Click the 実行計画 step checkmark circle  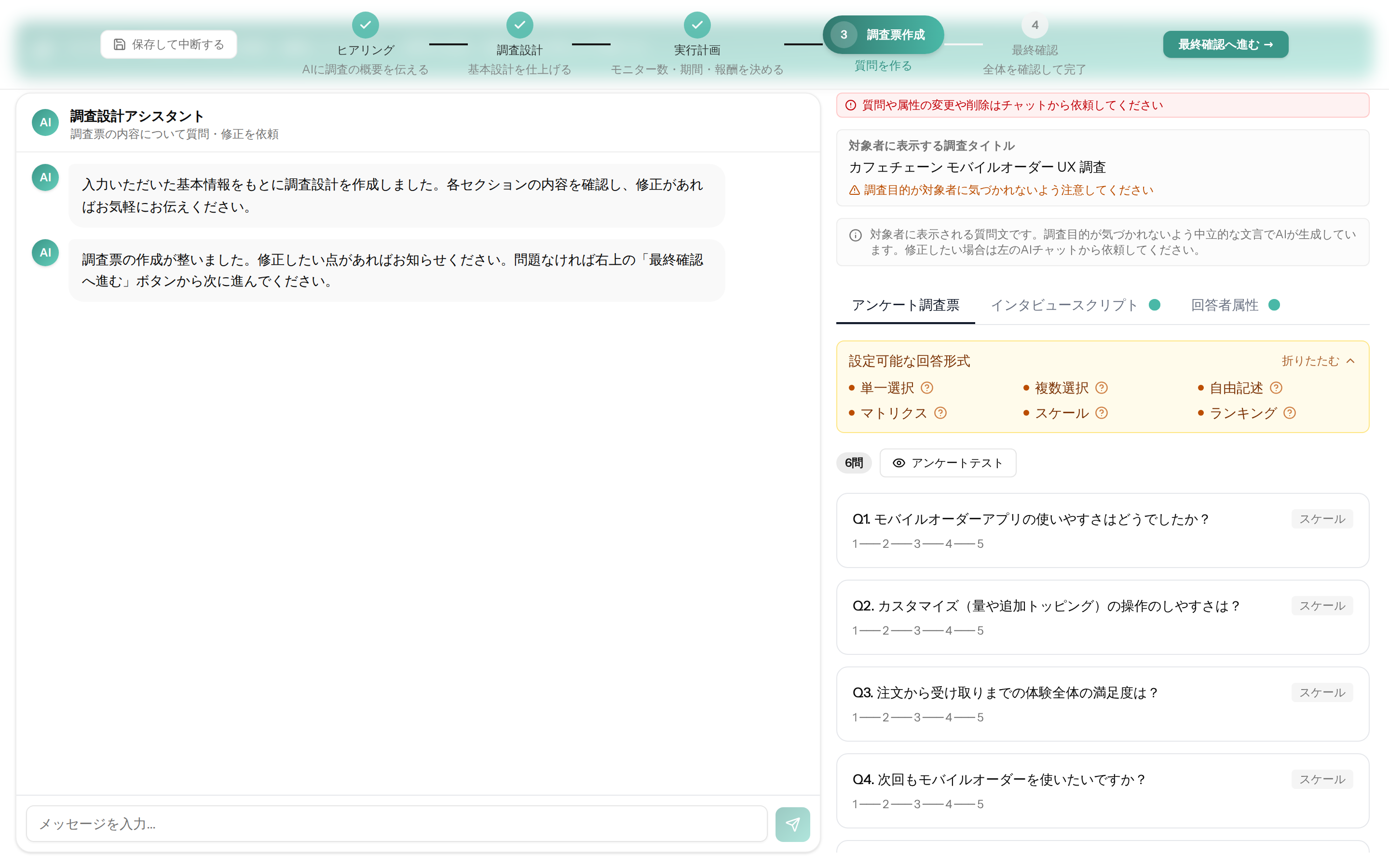pyautogui.click(x=697, y=25)
